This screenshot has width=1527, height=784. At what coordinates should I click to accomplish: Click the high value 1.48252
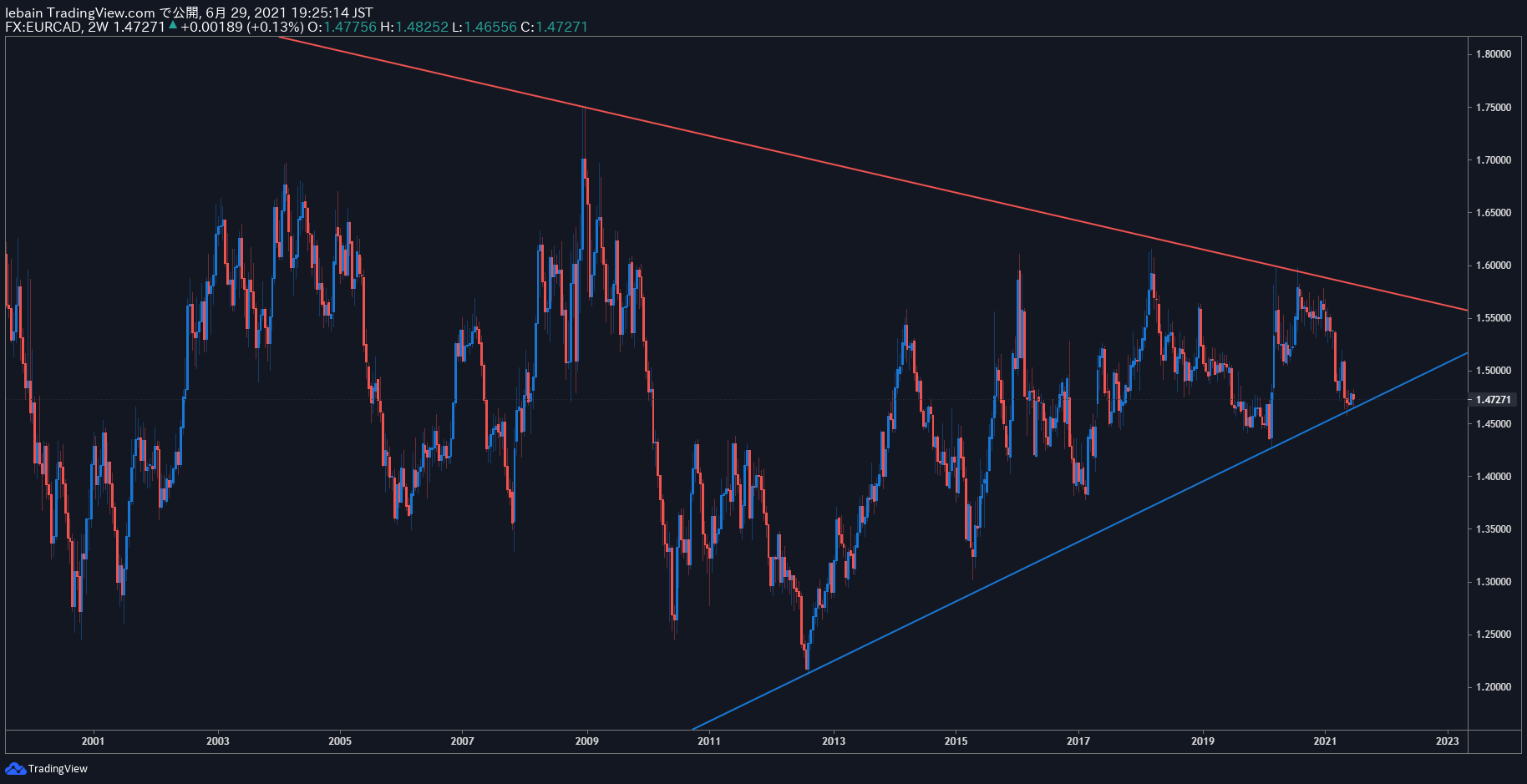[x=422, y=27]
